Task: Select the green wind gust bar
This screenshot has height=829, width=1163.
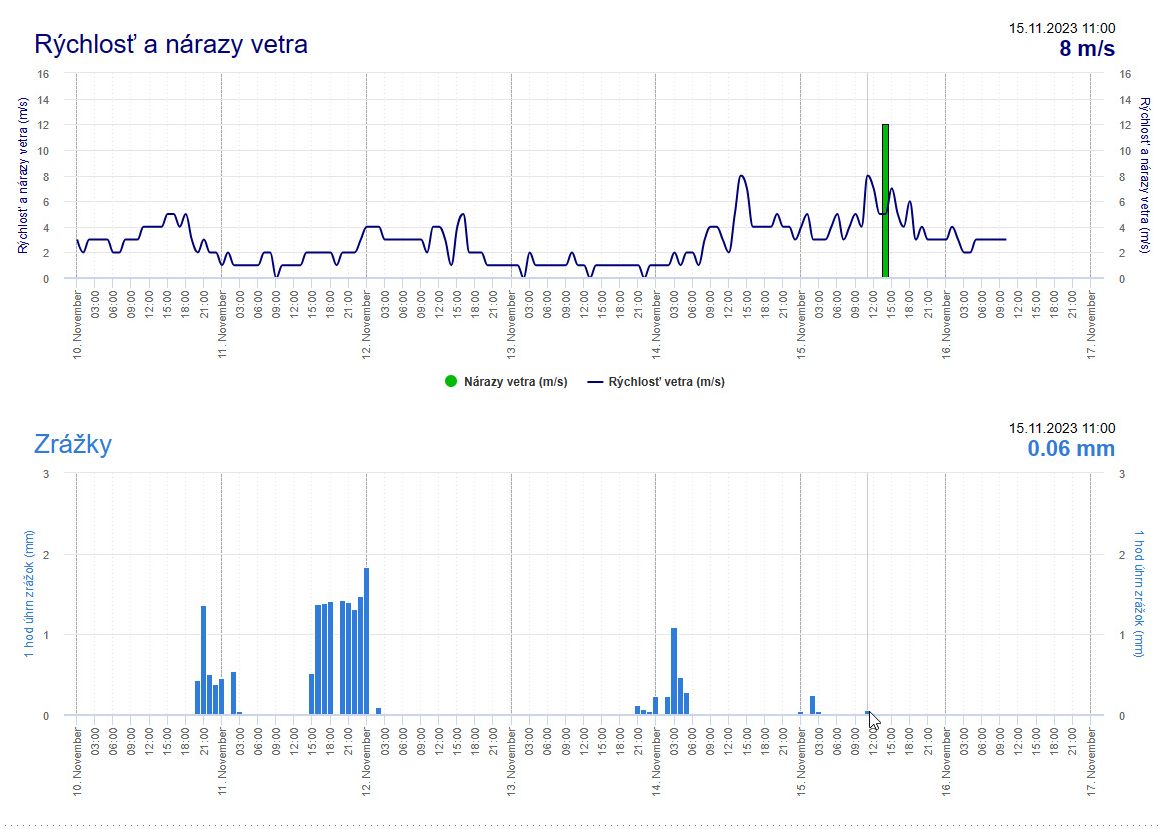Action: [885, 200]
